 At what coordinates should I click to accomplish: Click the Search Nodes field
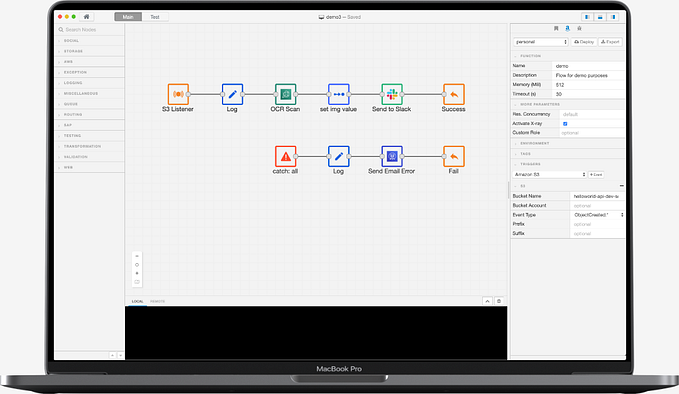90,29
